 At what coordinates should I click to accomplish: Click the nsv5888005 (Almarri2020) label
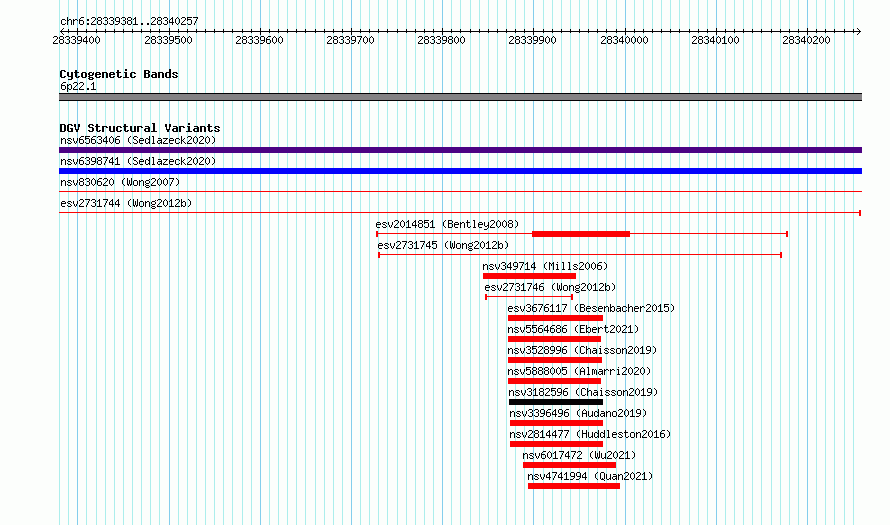pyautogui.click(x=579, y=371)
